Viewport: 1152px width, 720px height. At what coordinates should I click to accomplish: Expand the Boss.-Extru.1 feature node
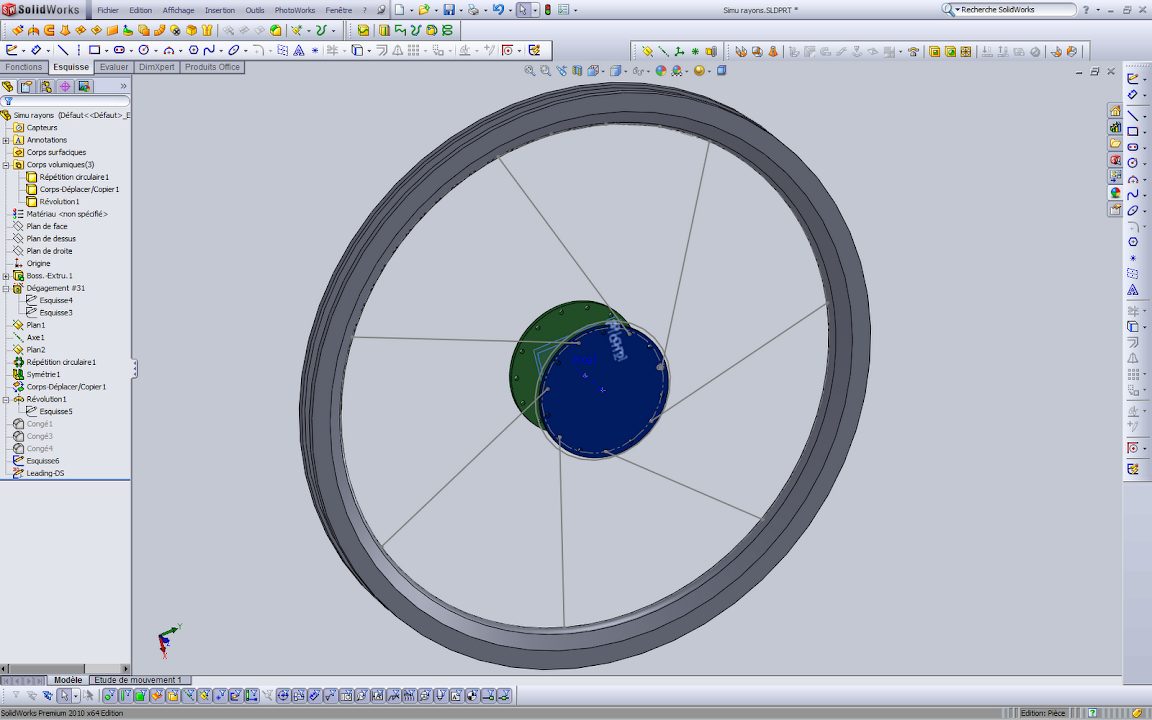(x=6, y=276)
